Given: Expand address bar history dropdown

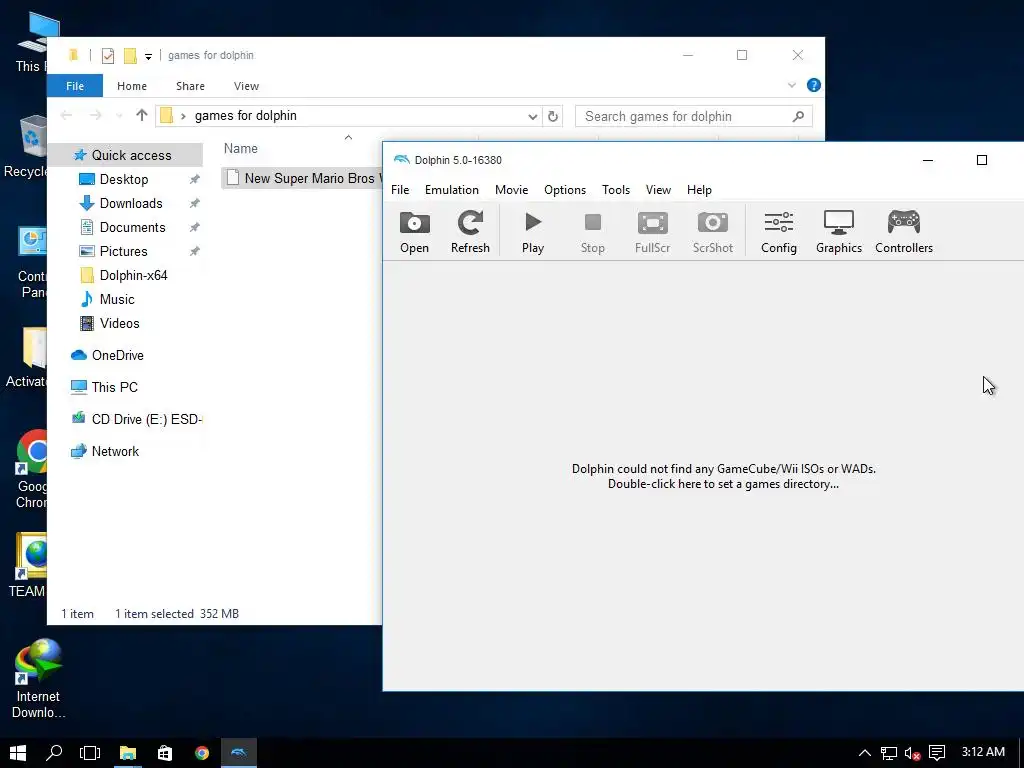Looking at the screenshot, I should point(533,116).
